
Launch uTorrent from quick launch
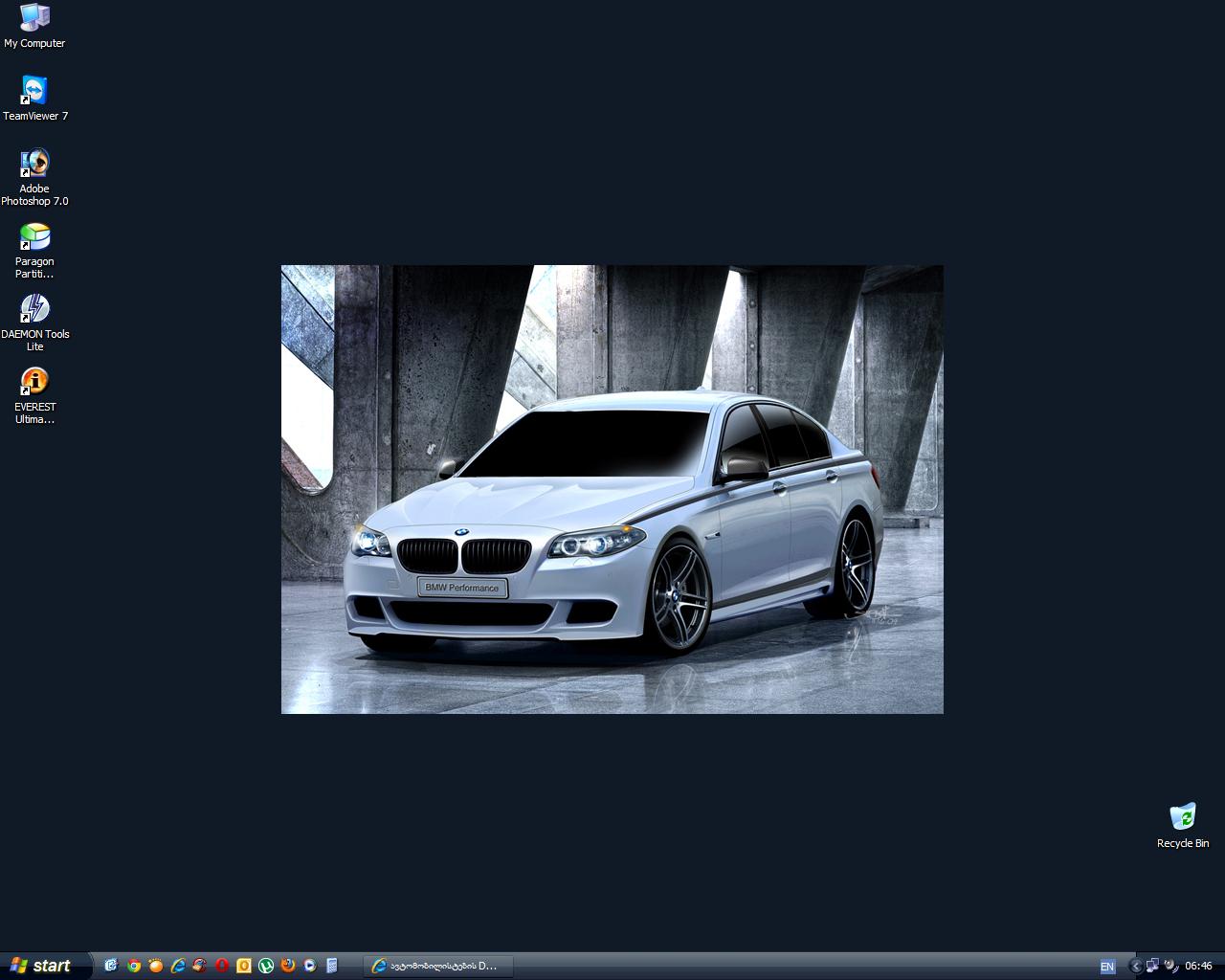click(266, 966)
